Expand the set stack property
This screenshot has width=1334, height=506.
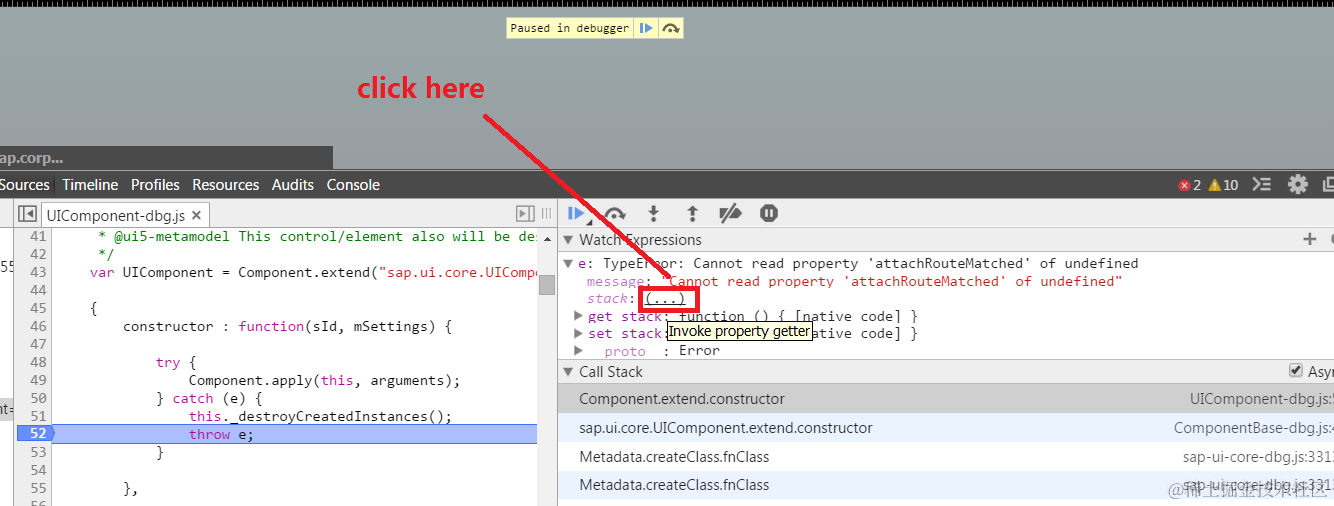click(x=578, y=333)
